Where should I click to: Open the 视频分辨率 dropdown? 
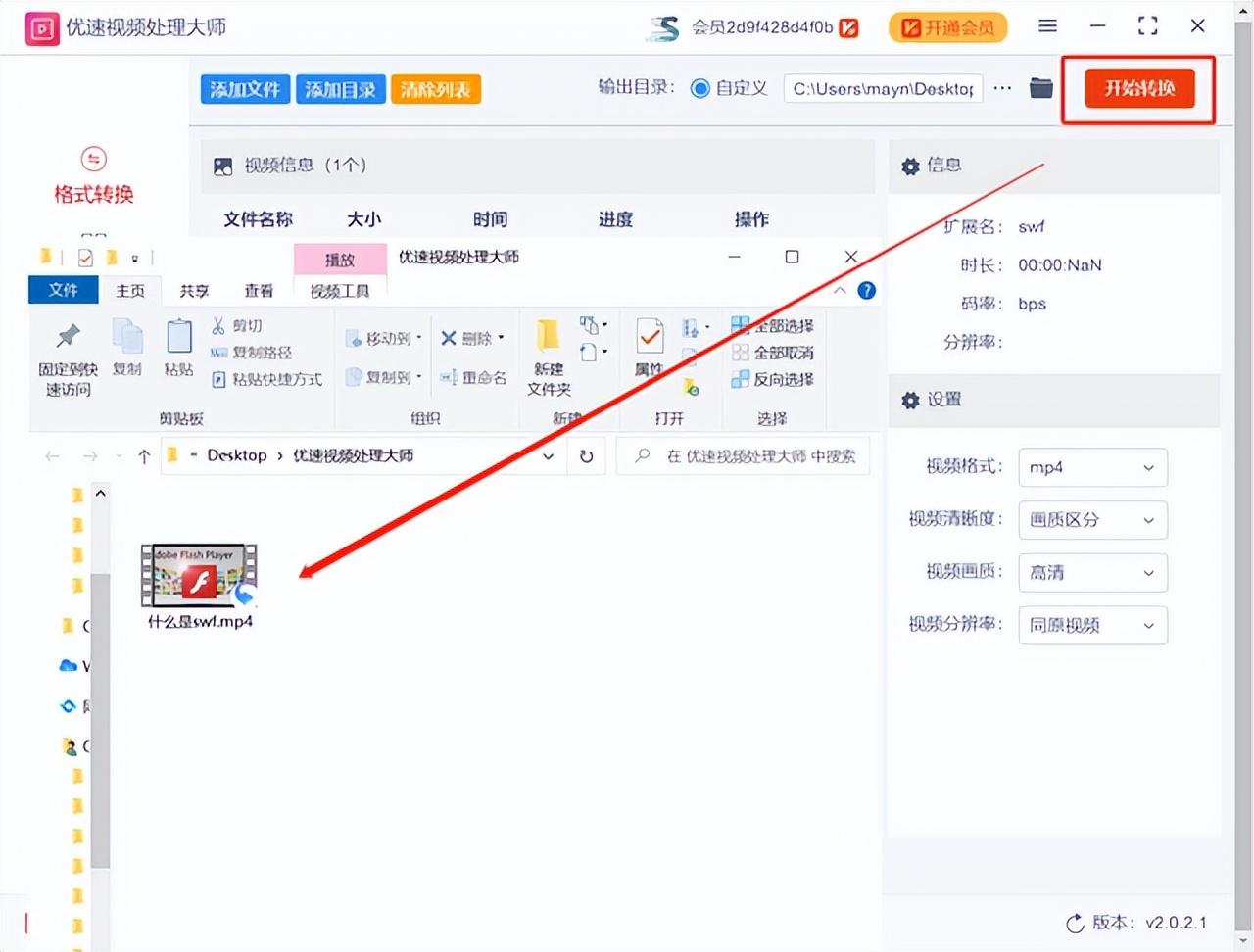[1092, 626]
